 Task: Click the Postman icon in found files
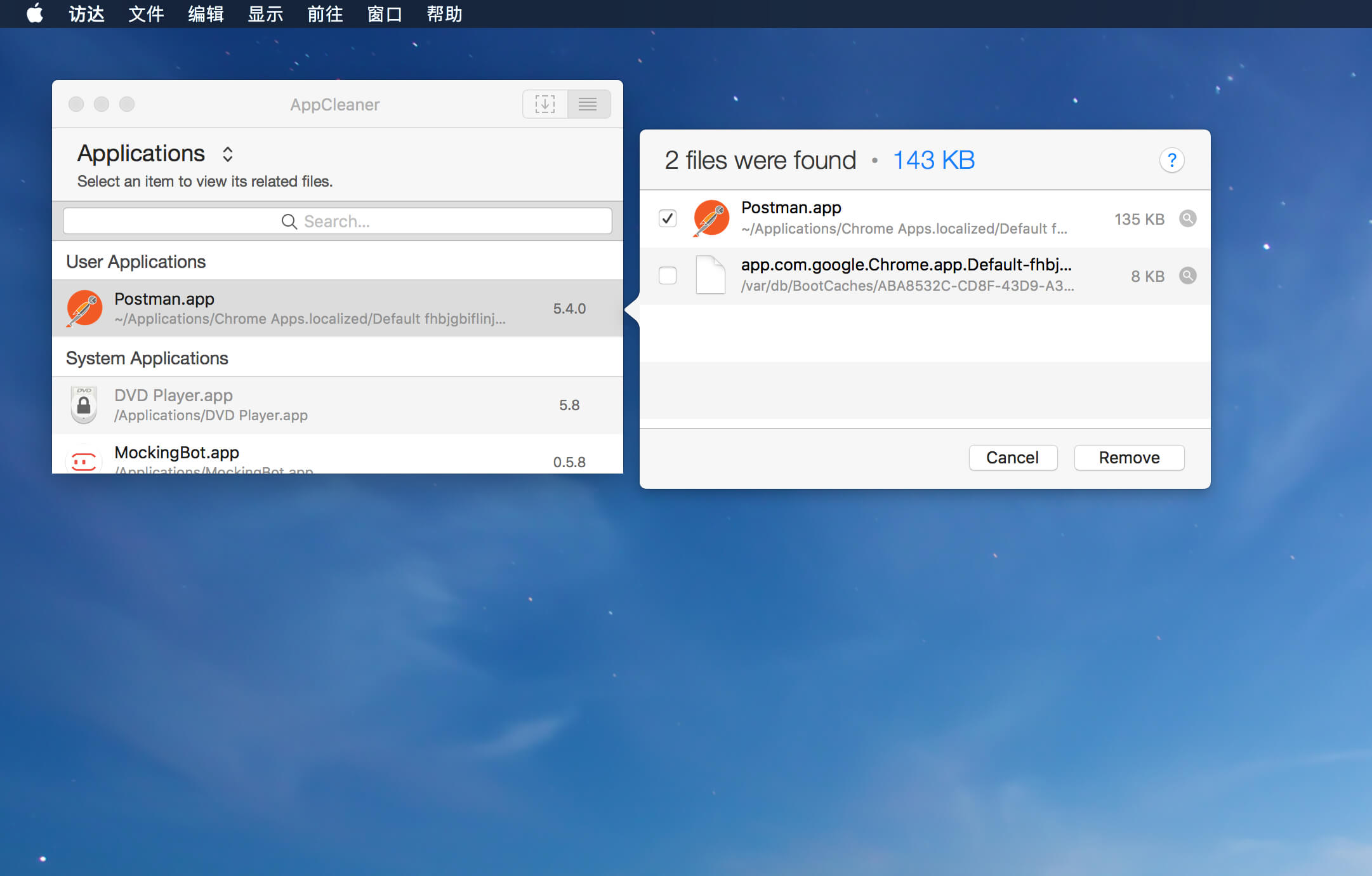tap(711, 218)
